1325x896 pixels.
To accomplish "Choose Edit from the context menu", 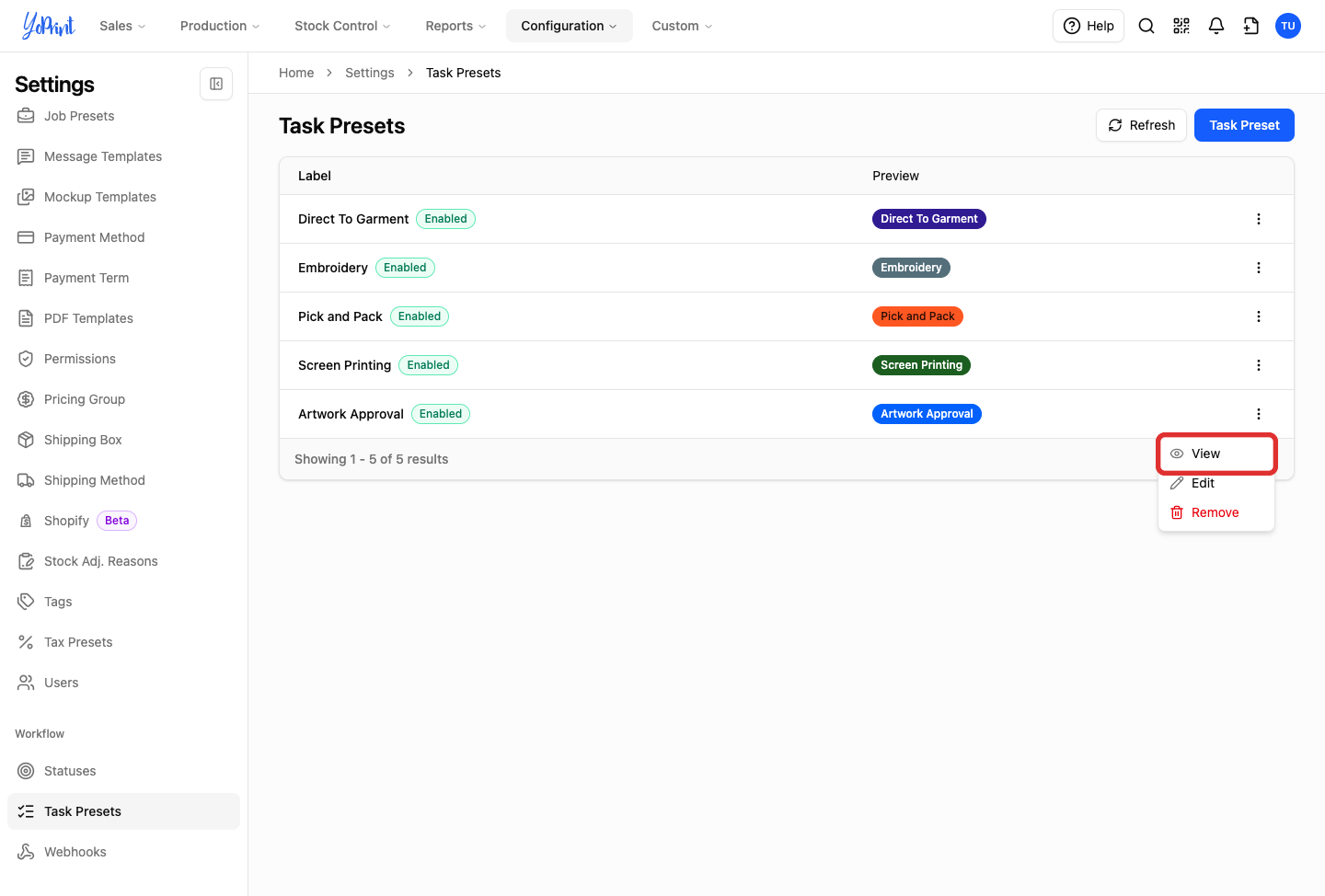I will pos(1216,483).
